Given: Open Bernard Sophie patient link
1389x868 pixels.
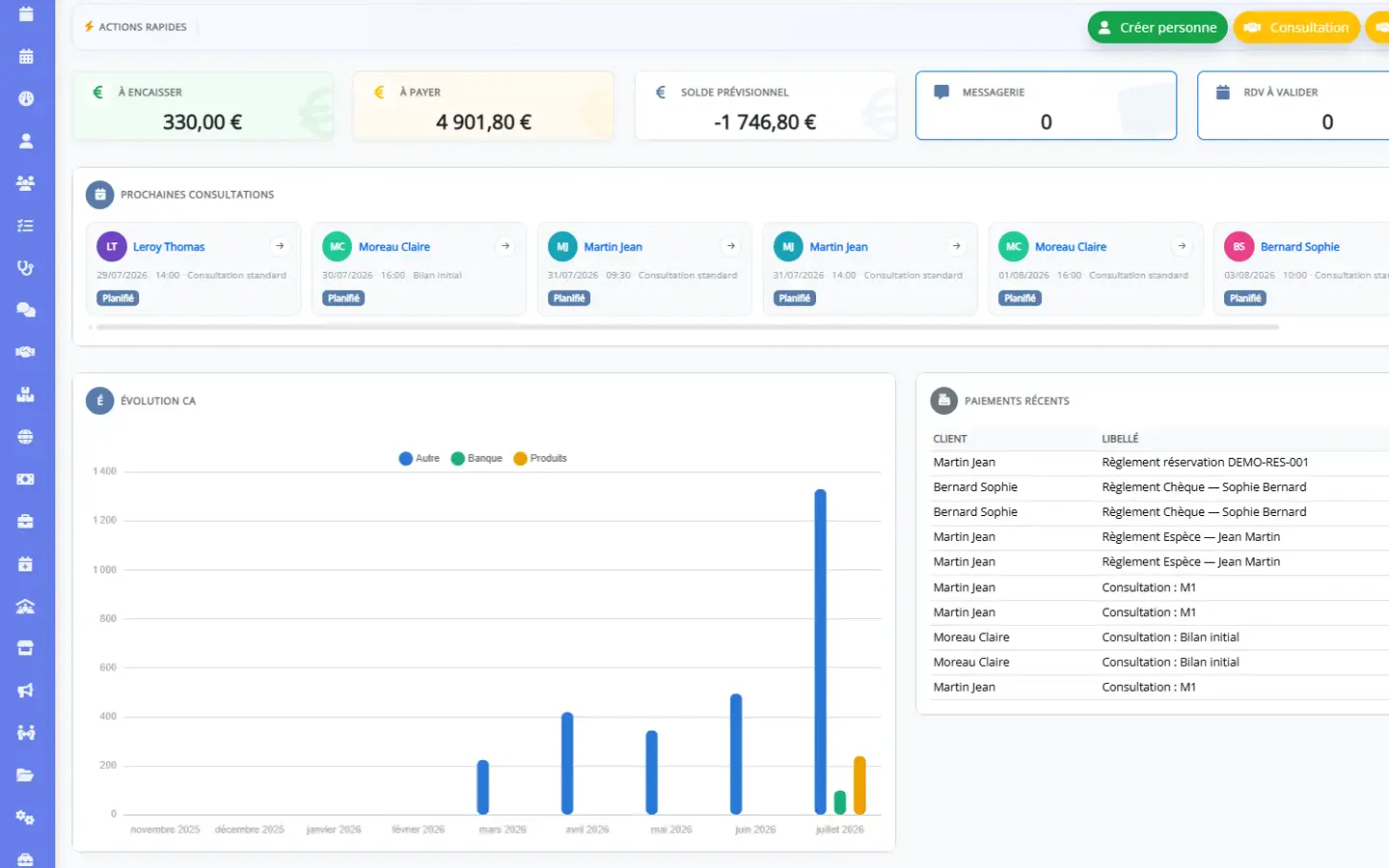Looking at the screenshot, I should (x=1300, y=247).
